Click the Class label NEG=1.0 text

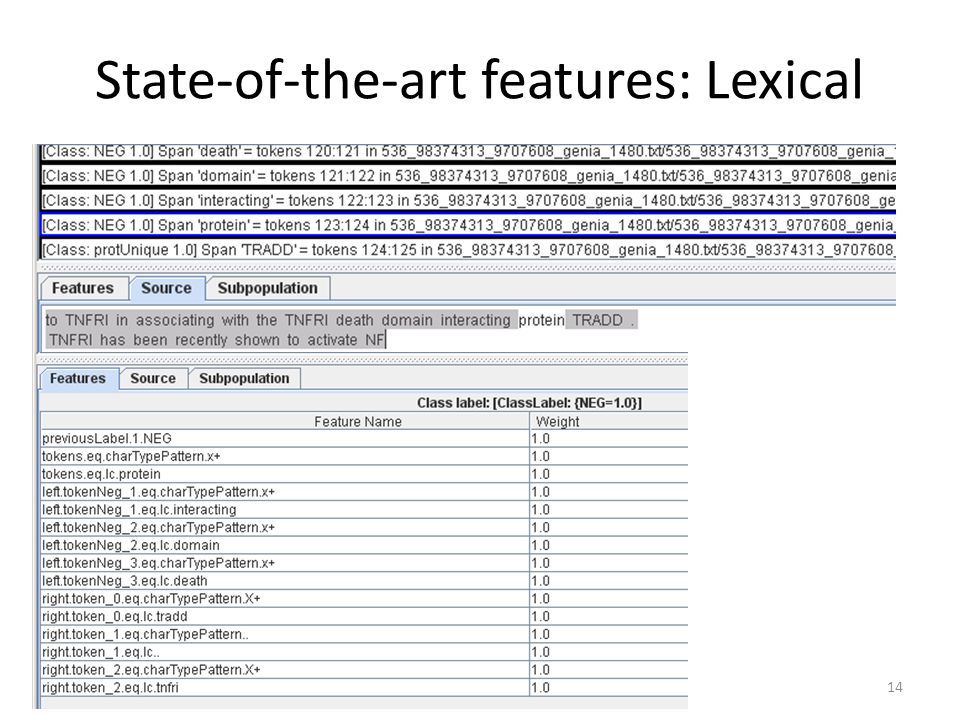[529, 403]
